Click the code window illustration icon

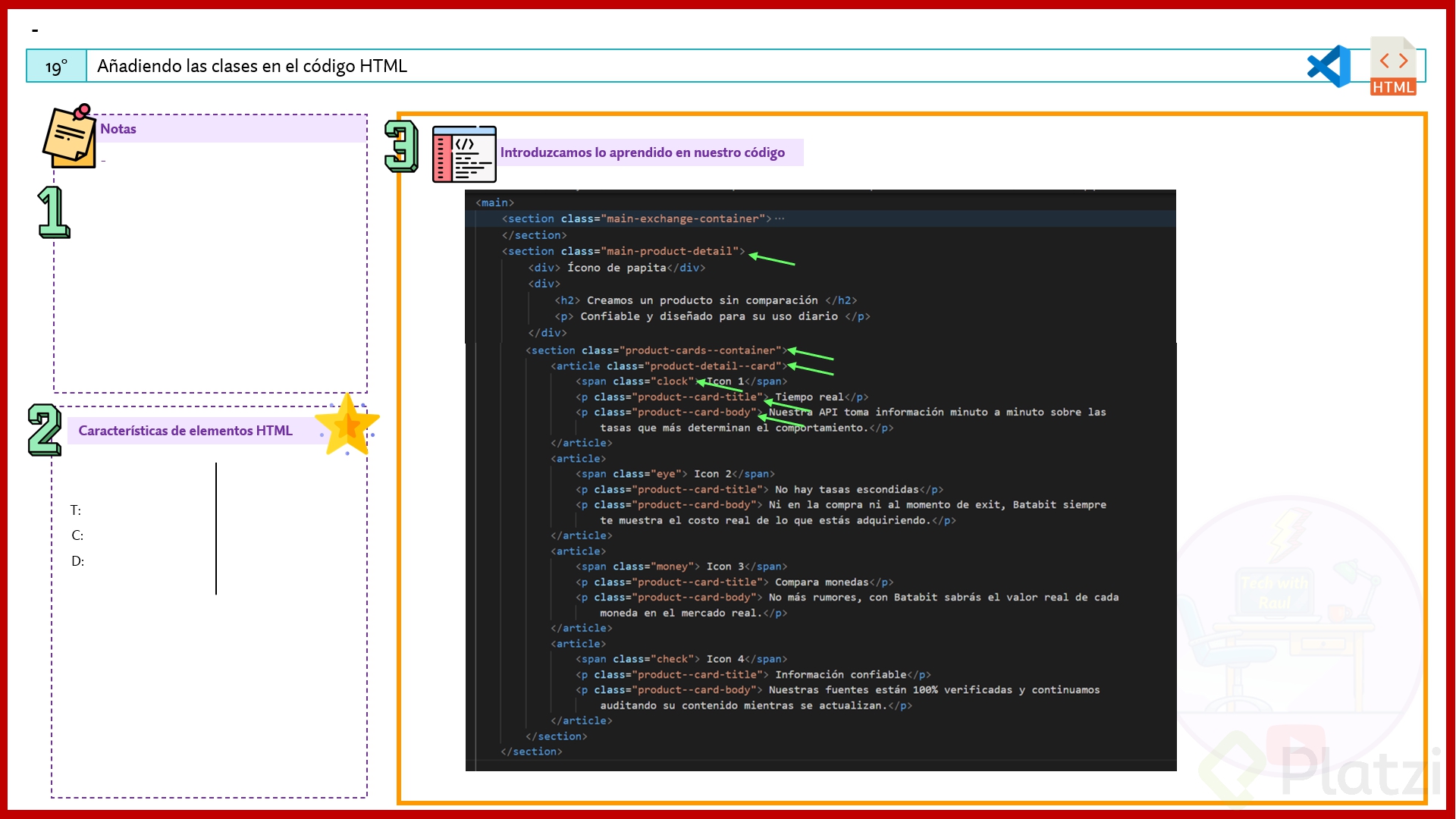pyautogui.click(x=464, y=154)
